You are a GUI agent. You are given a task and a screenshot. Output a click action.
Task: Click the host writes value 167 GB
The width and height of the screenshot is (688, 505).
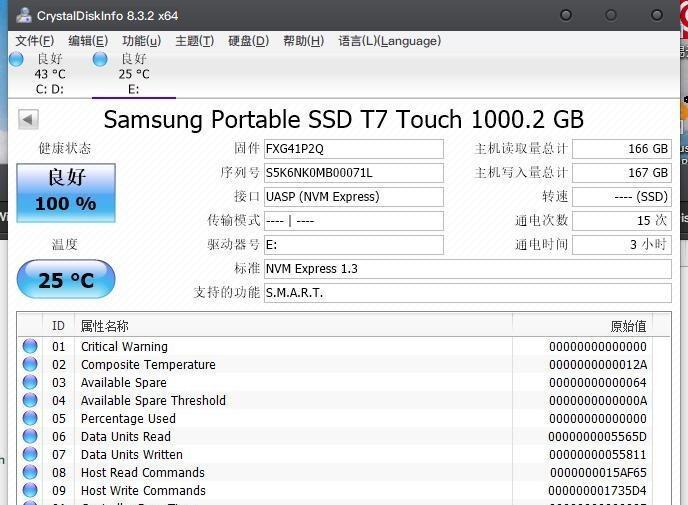pos(622,173)
